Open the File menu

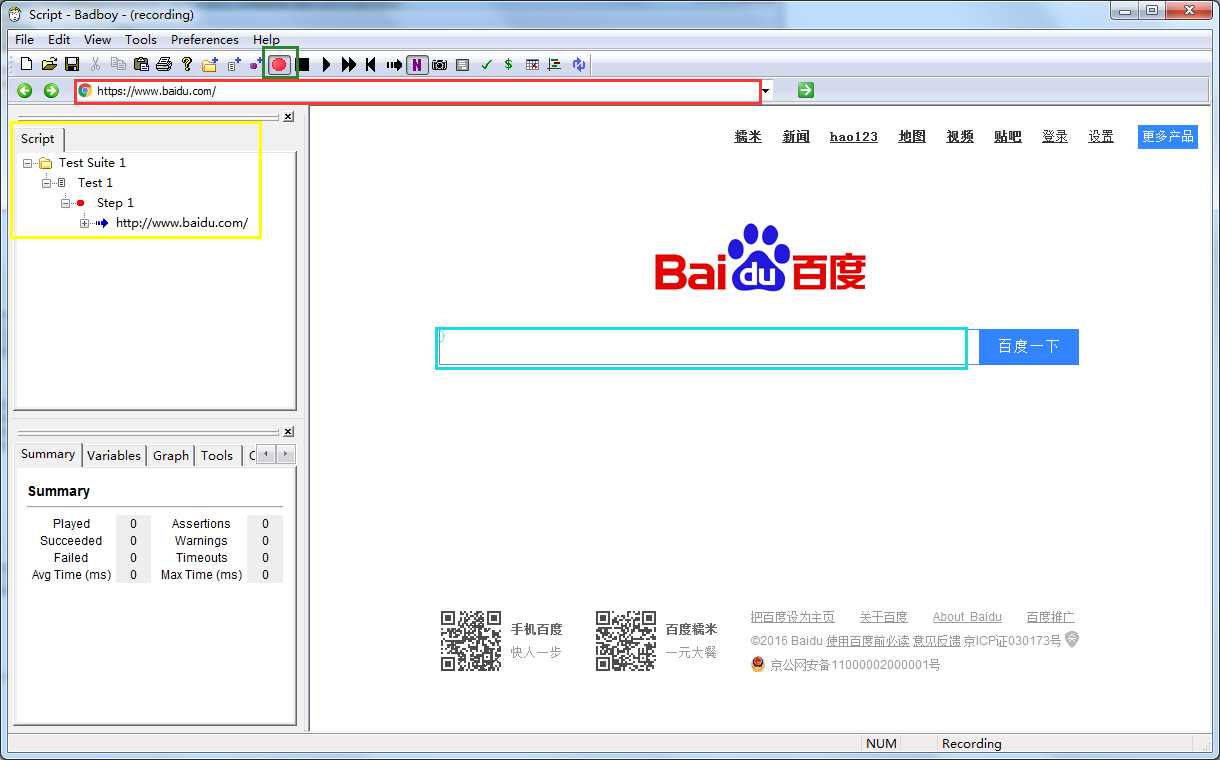click(25, 39)
